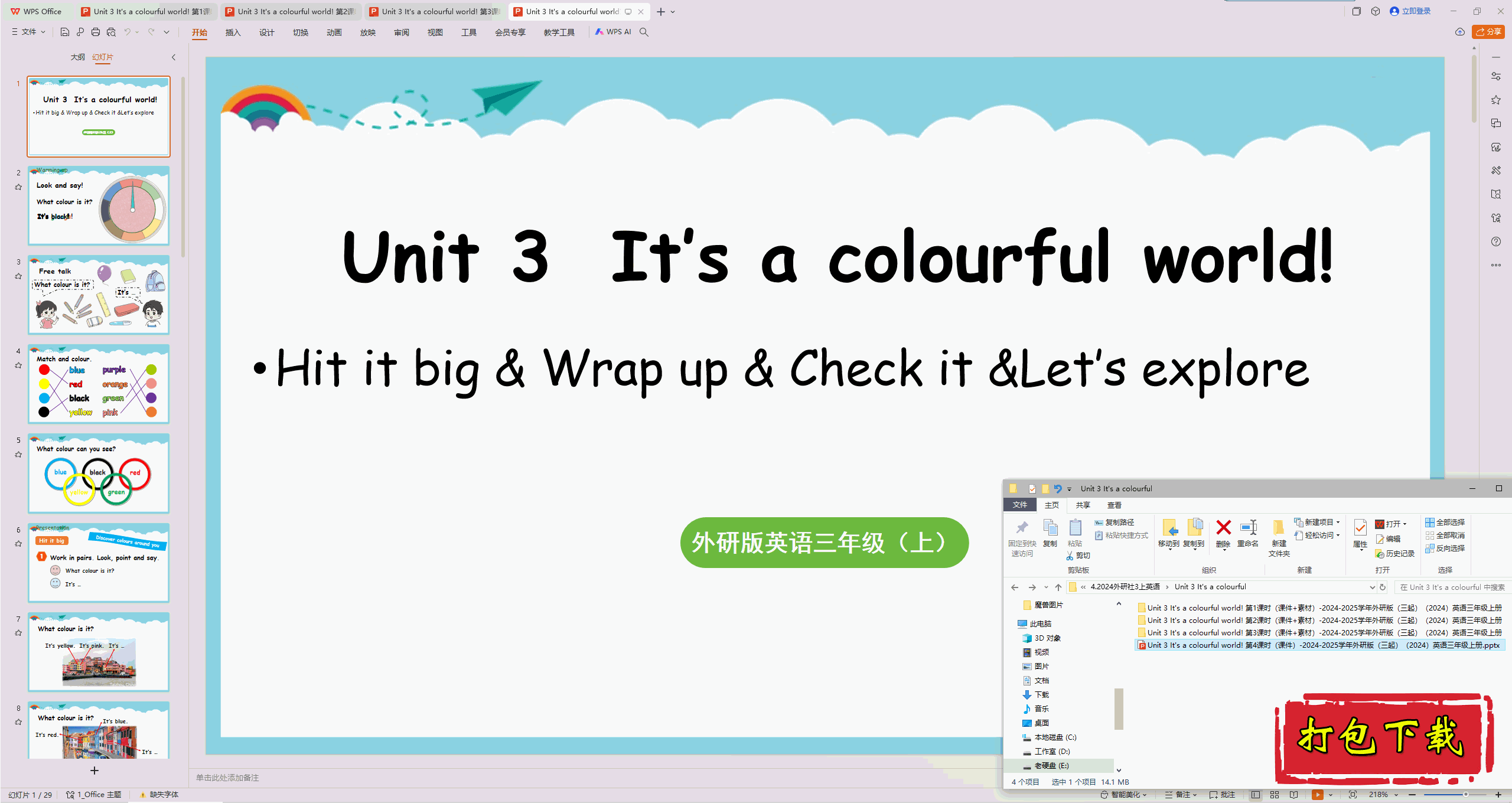This screenshot has height=803, width=1512.
Task: Open 智能美化 dropdown in status bar
Action: [x=1124, y=795]
